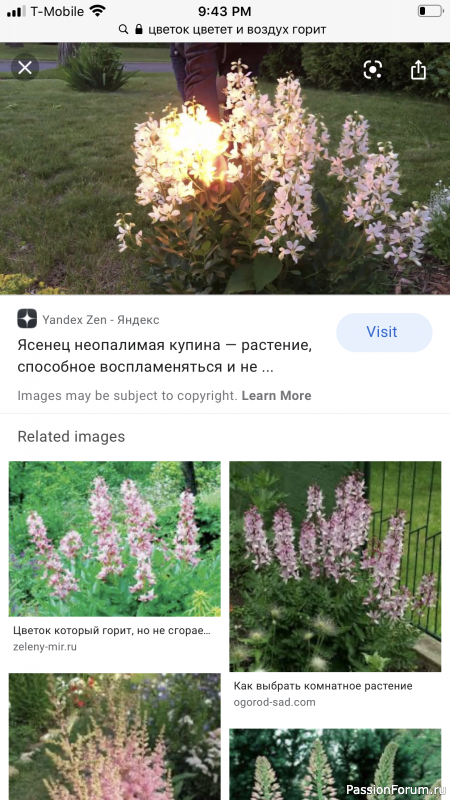Tap the Visit button
The image size is (450, 800).
tap(384, 332)
